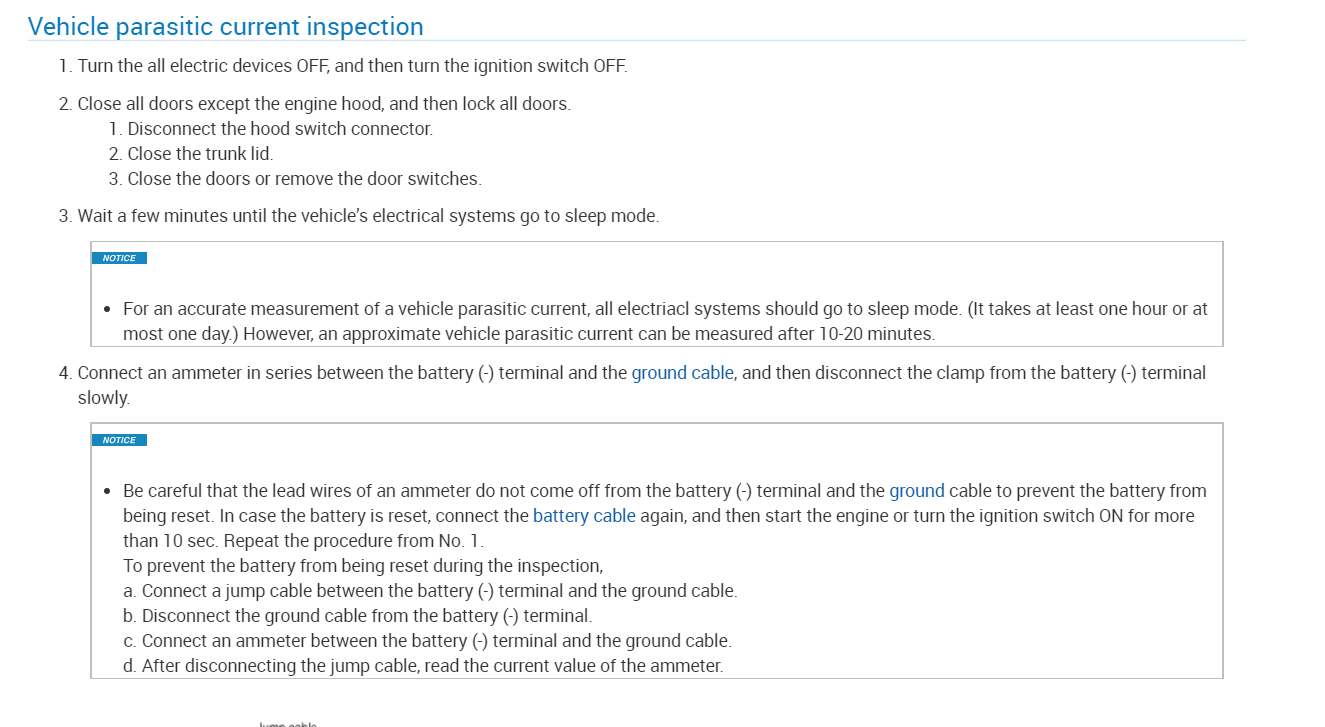The width and height of the screenshot is (1325, 727).
Task: Click the 'Close the trunk lid' sub-step
Action: tap(200, 154)
